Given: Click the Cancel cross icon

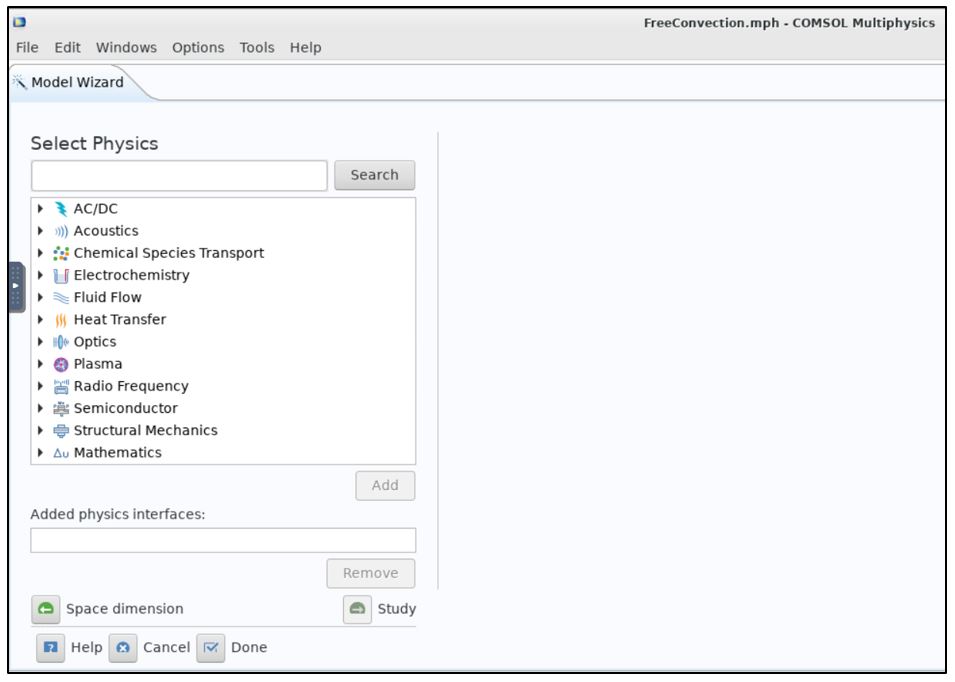Looking at the screenshot, I should 123,647.
